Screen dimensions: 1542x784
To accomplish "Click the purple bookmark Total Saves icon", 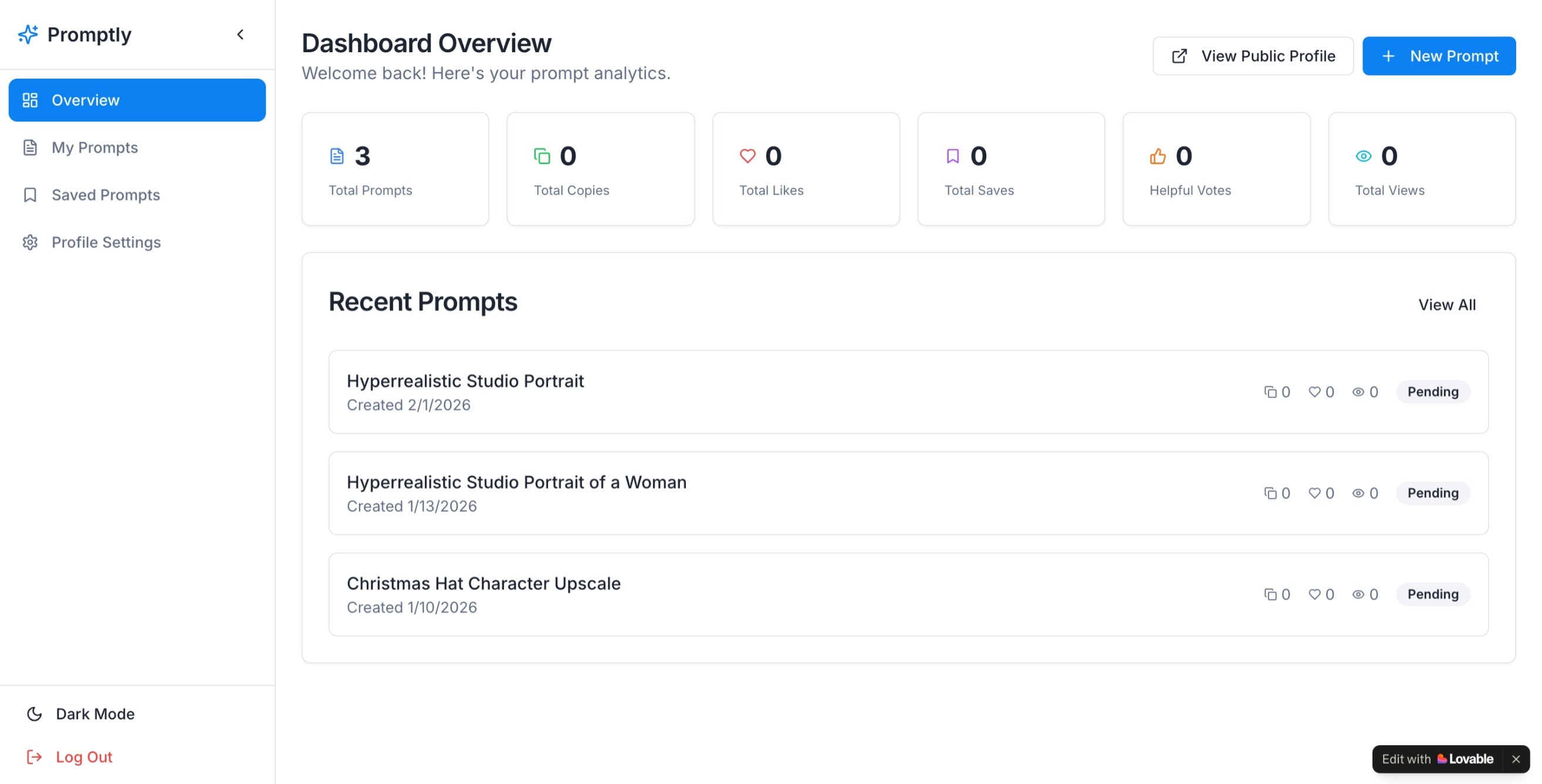I will (952, 156).
